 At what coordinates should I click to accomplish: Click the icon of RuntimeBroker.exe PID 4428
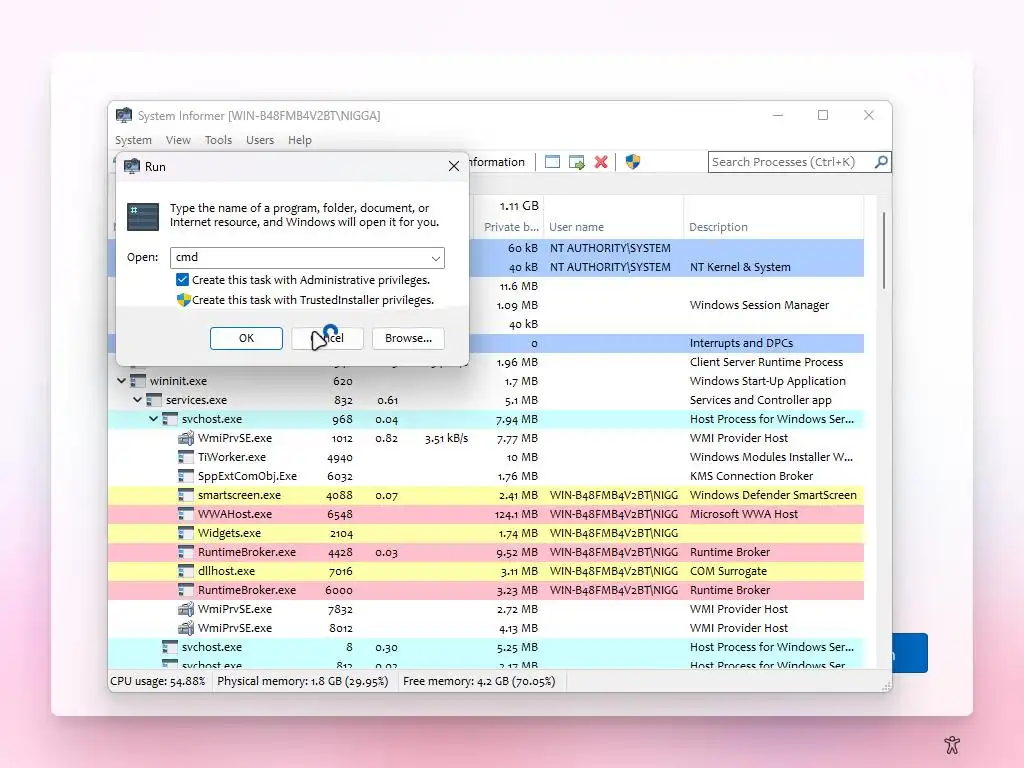(x=186, y=552)
